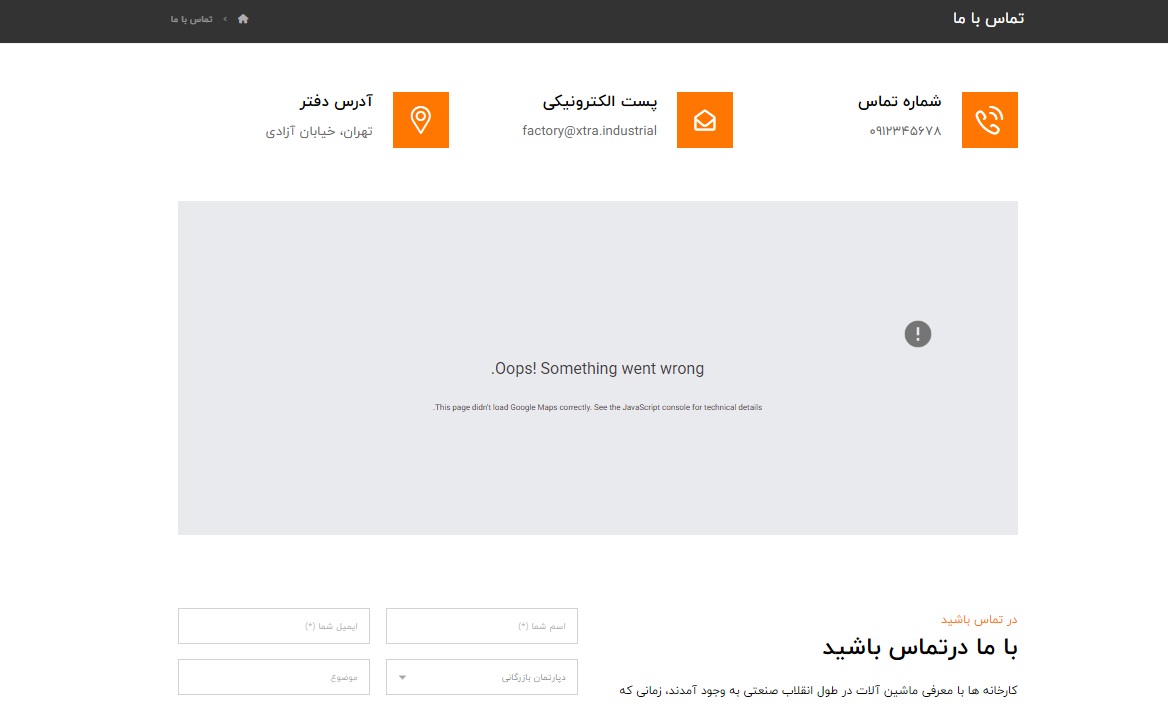Click the breadcrumb chevron separator arrow
The height and width of the screenshot is (704, 1168).
[225, 19]
